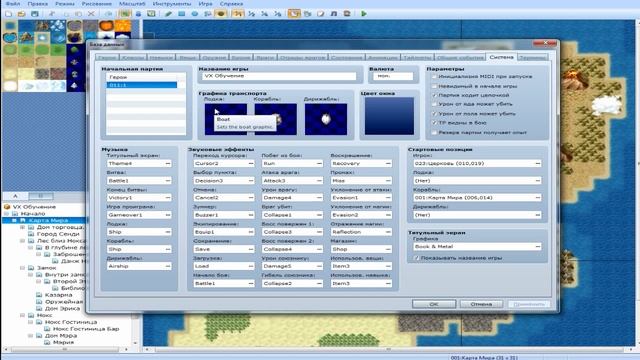Click the Валюта currency text field
640x360 pixels.
(393, 76)
